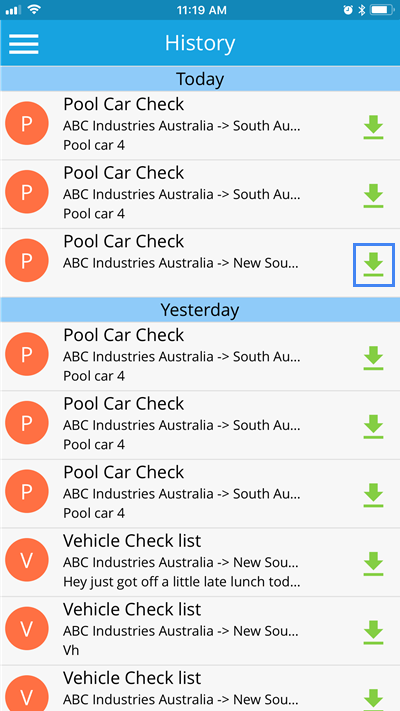This screenshot has width=400, height=711.
Task: Tap the battery icon in status bar
Action: pyautogui.click(x=381, y=10)
